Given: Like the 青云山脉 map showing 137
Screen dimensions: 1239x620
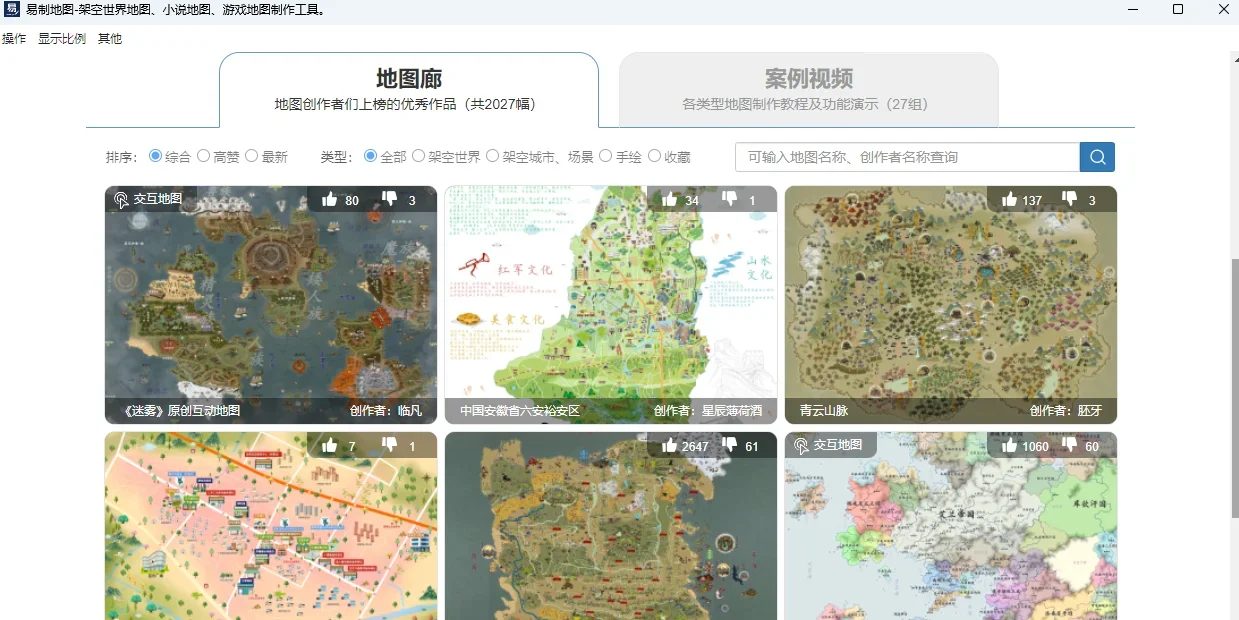Looking at the screenshot, I should 1010,199.
